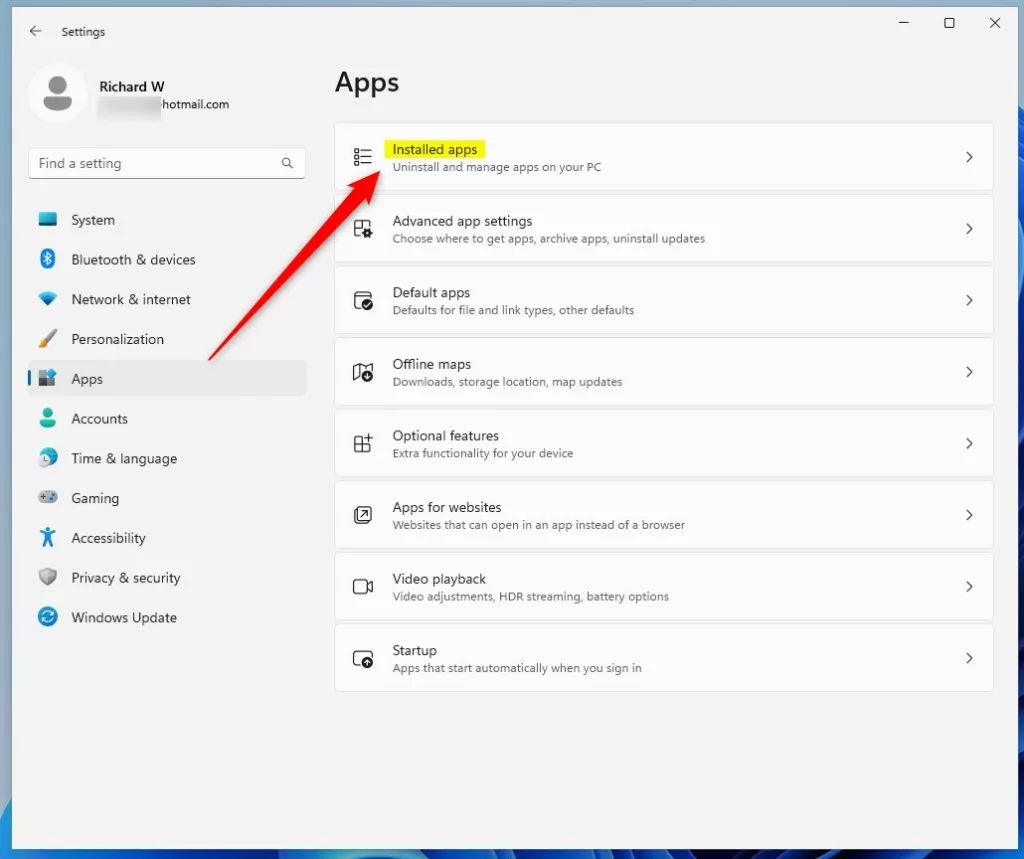Navigate to Personalization settings

tap(117, 339)
